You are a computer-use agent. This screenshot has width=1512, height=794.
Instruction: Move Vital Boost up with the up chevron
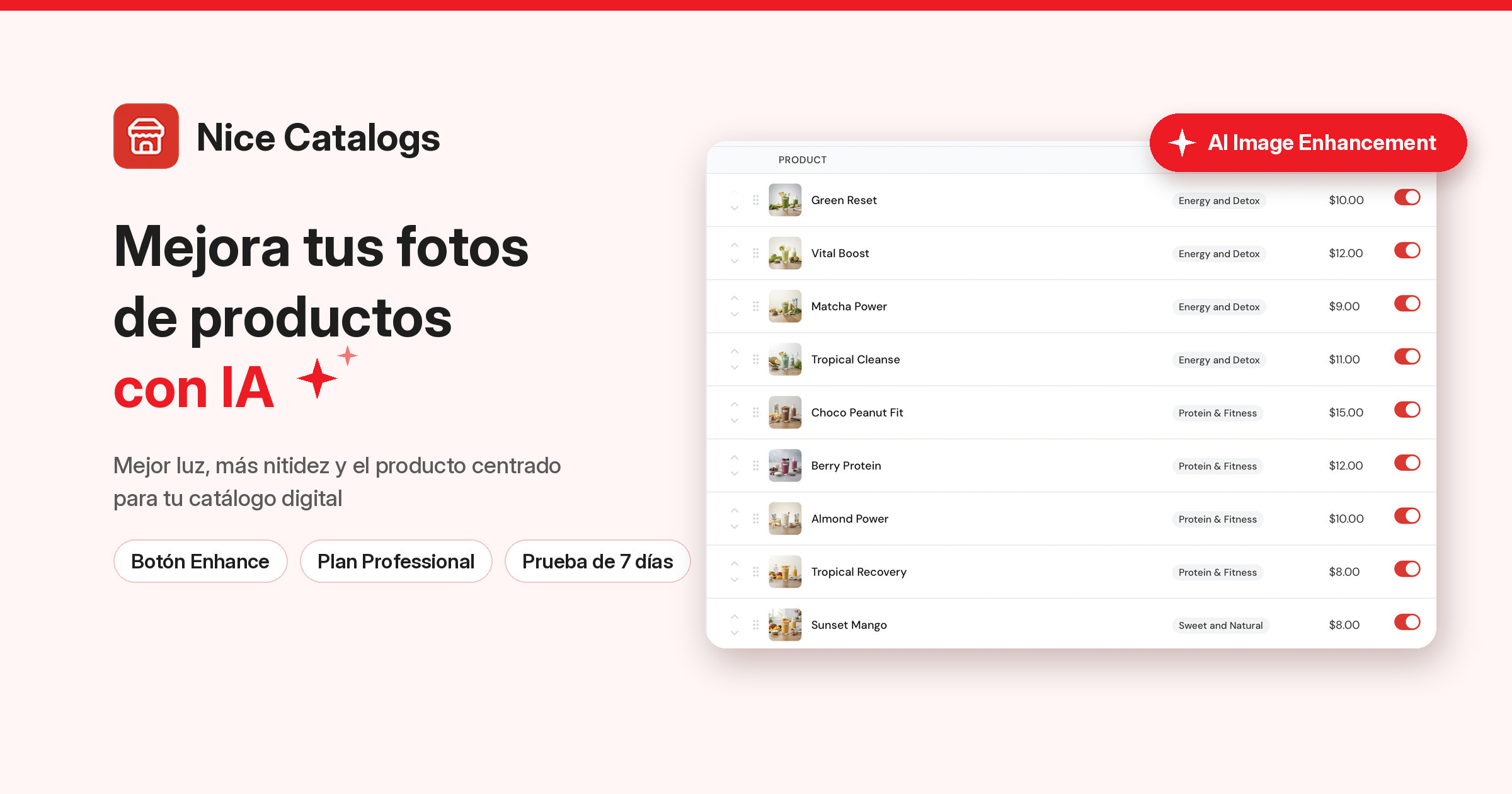point(735,245)
